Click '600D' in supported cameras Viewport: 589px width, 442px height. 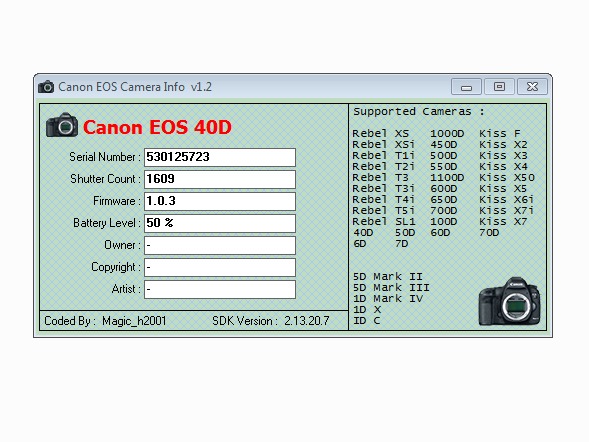click(x=444, y=189)
